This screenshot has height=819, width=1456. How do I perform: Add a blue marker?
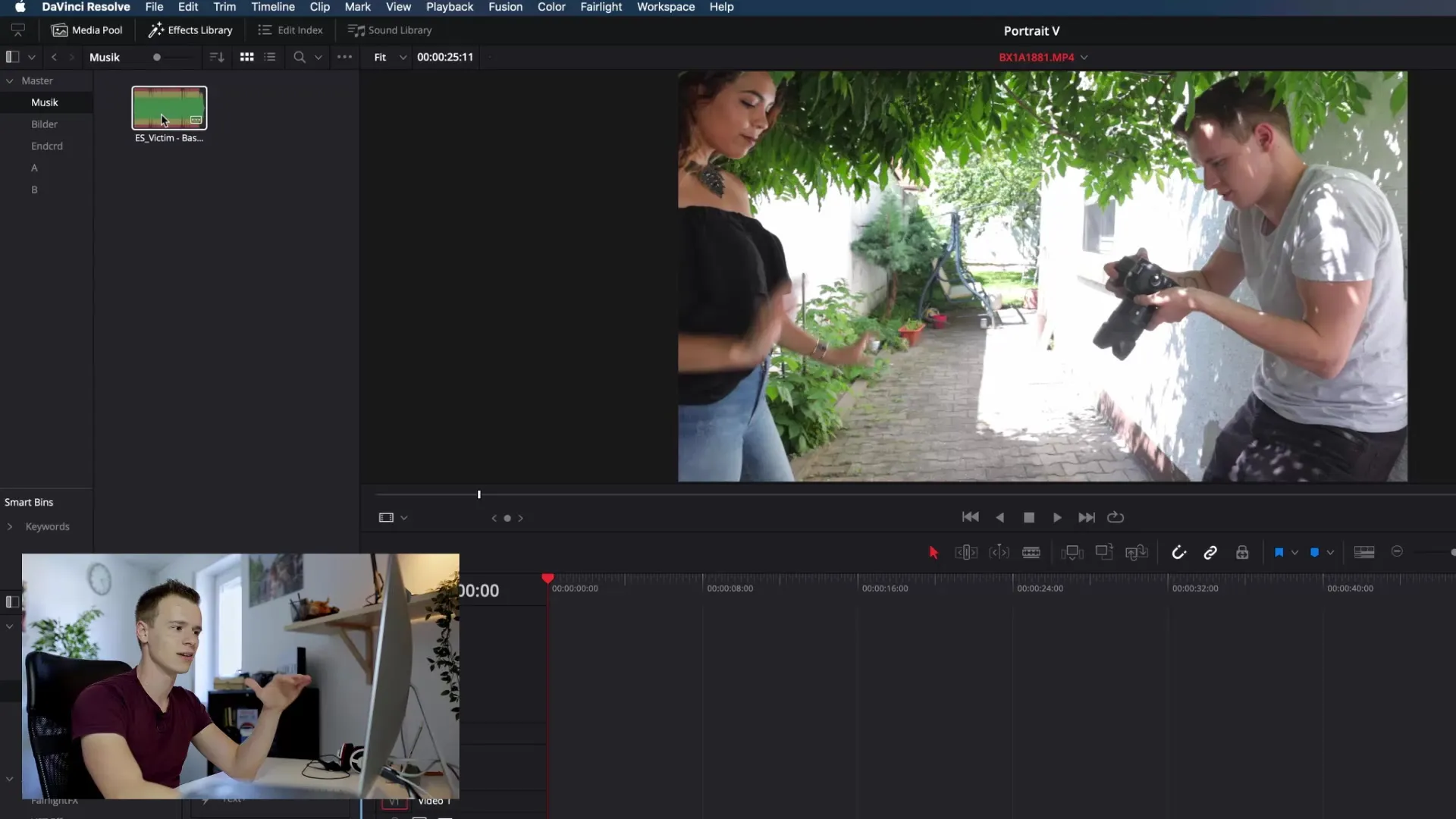tap(1315, 553)
